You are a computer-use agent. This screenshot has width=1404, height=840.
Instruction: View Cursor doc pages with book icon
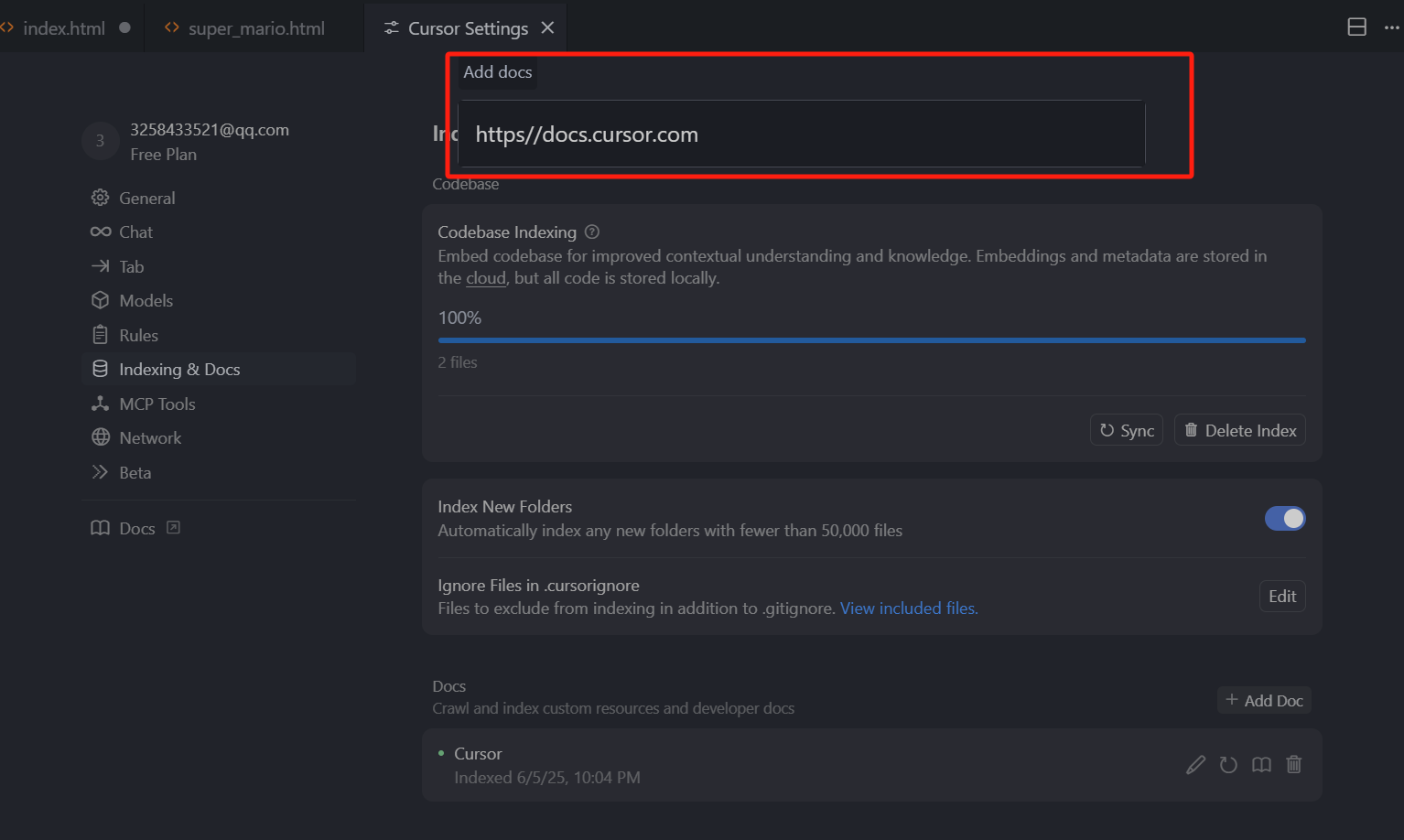[x=1261, y=765]
